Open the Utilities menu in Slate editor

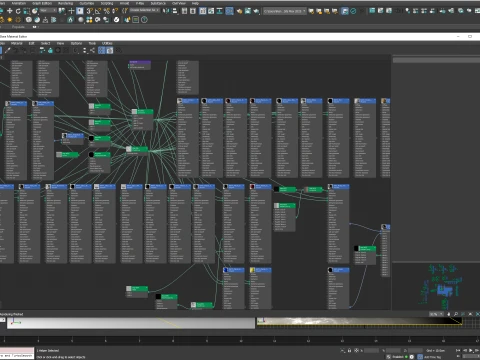107,43
